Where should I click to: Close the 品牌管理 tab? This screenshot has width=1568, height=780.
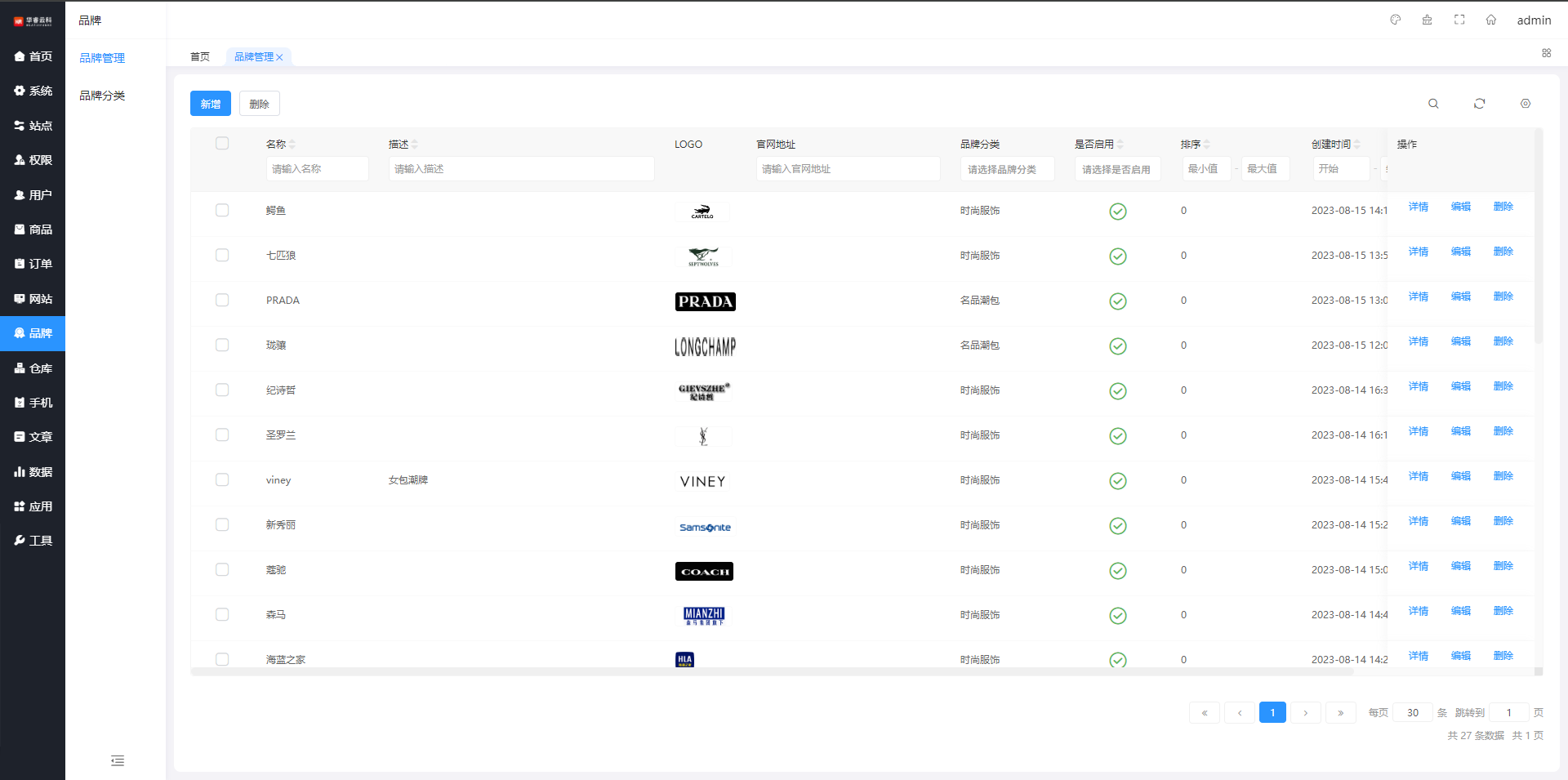pyautogui.click(x=279, y=57)
